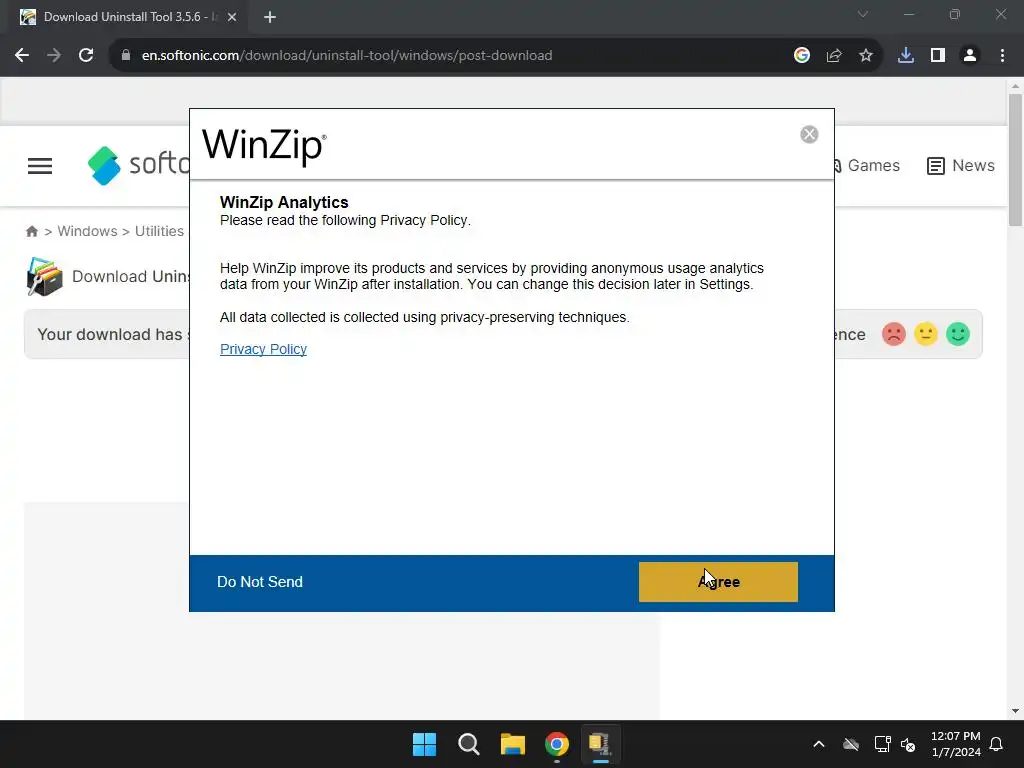Toggle the browser side panel
Viewport: 1024px width, 768px height.
coord(938,56)
